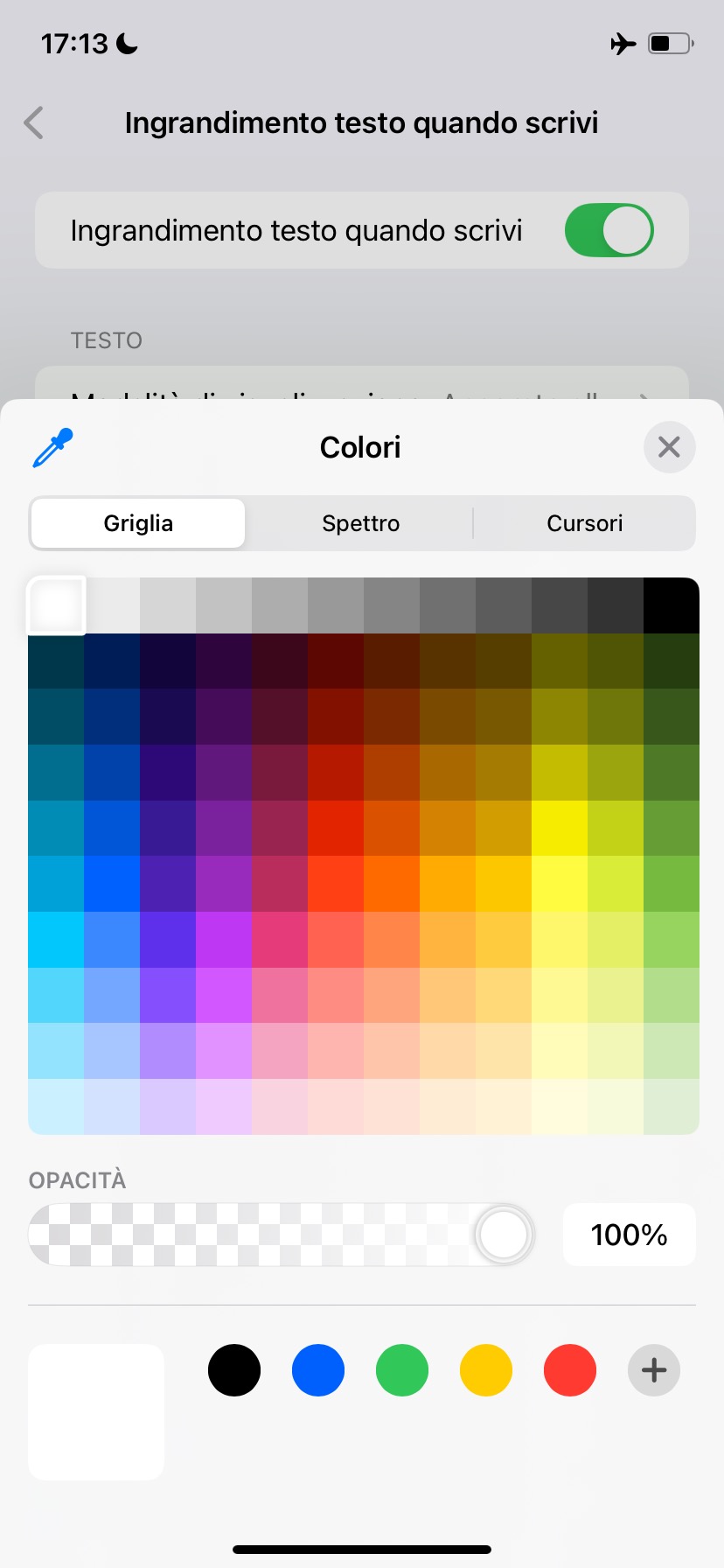Tap the battery indicator icon
The width and height of the screenshot is (724, 1568).
click(x=670, y=43)
